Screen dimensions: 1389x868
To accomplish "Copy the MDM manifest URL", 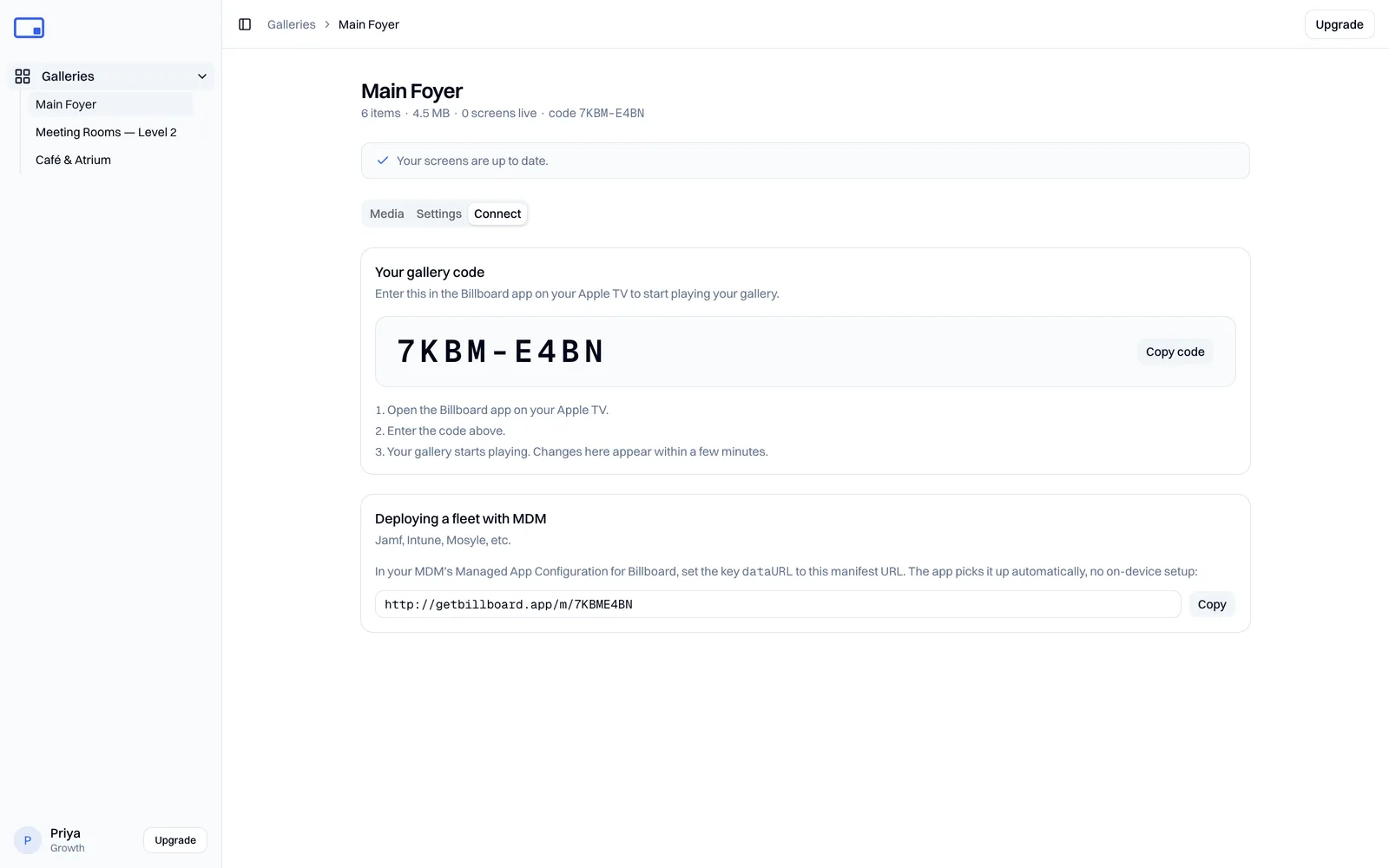I will (1212, 604).
